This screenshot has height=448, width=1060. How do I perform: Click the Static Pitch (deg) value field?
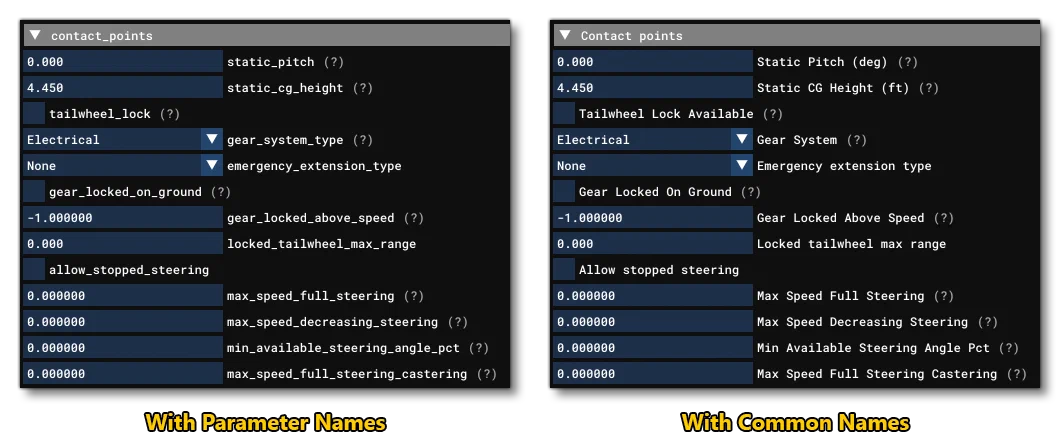click(x=653, y=61)
